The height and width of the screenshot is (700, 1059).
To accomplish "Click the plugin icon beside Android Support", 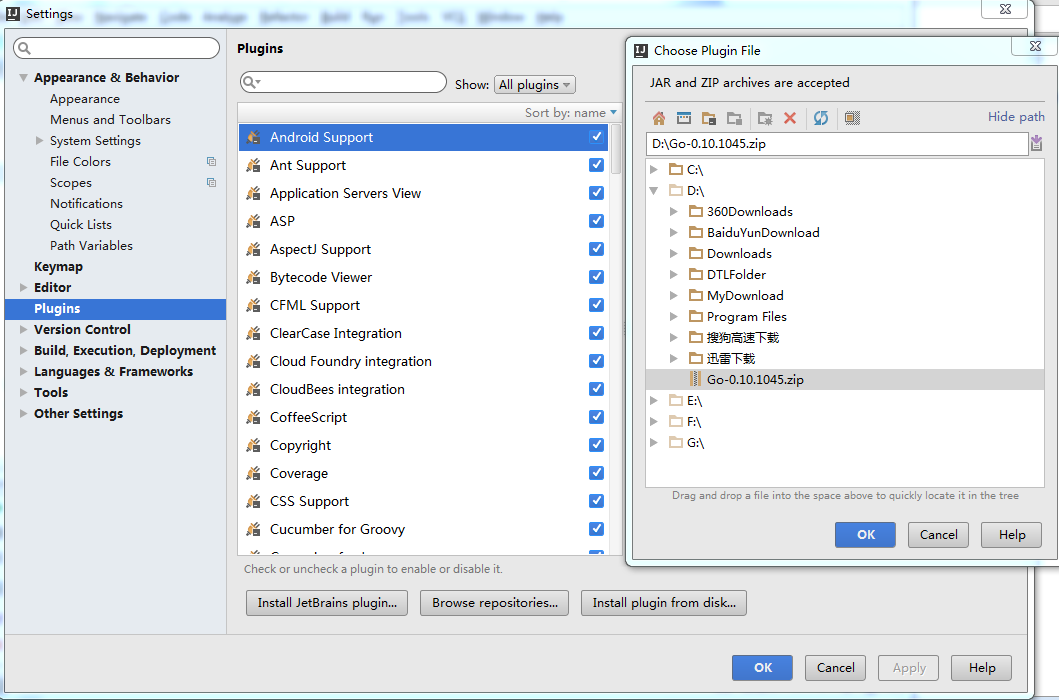I will tap(253, 137).
